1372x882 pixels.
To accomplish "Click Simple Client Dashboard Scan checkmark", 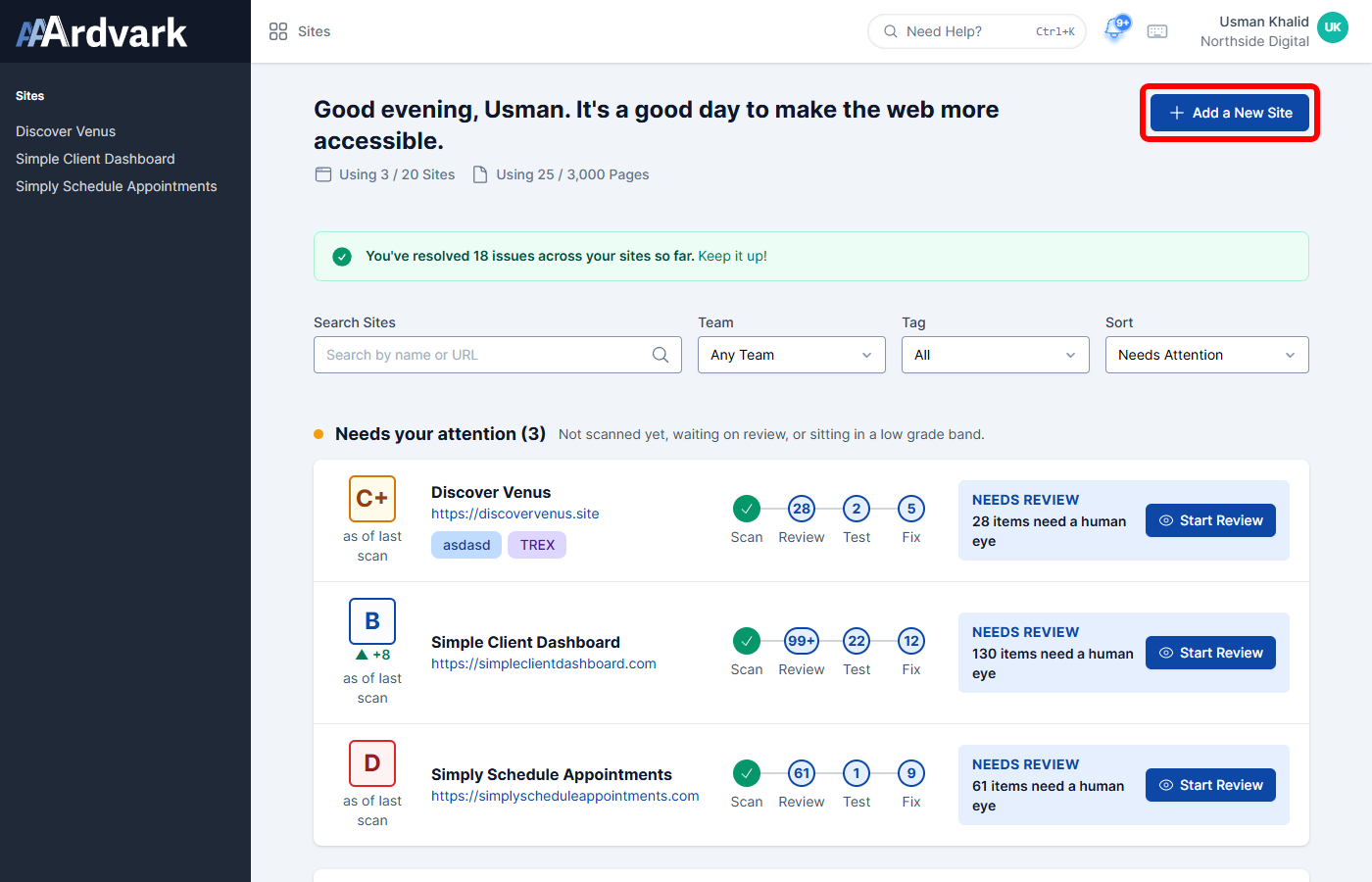I will coord(747,641).
